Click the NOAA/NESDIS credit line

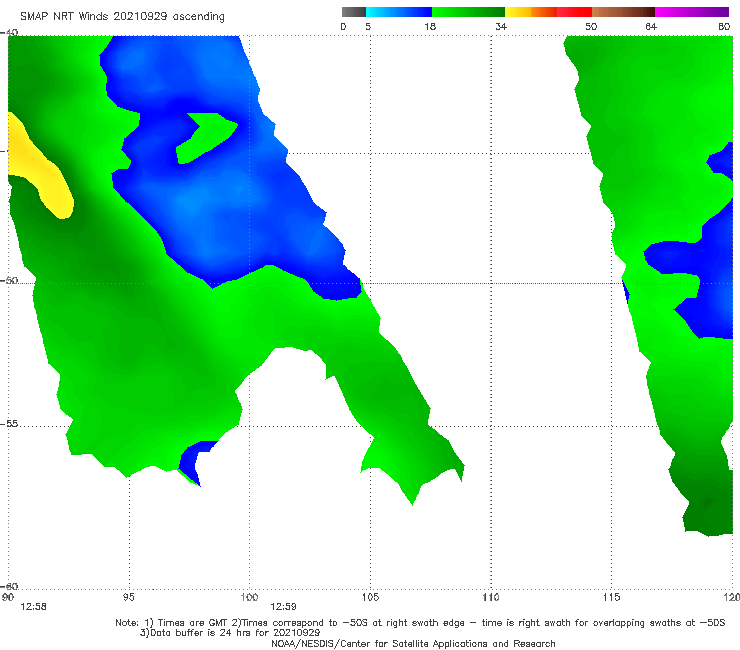coord(413,643)
